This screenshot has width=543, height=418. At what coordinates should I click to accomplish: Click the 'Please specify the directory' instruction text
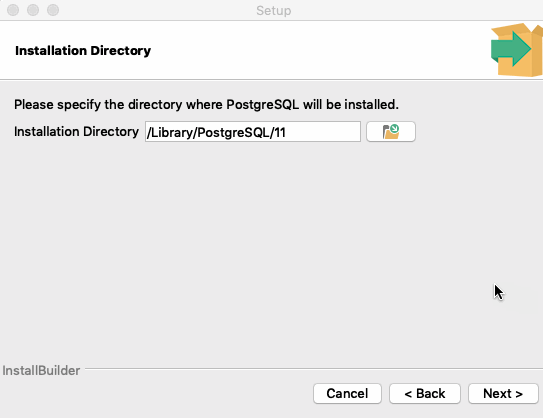[x=206, y=104]
